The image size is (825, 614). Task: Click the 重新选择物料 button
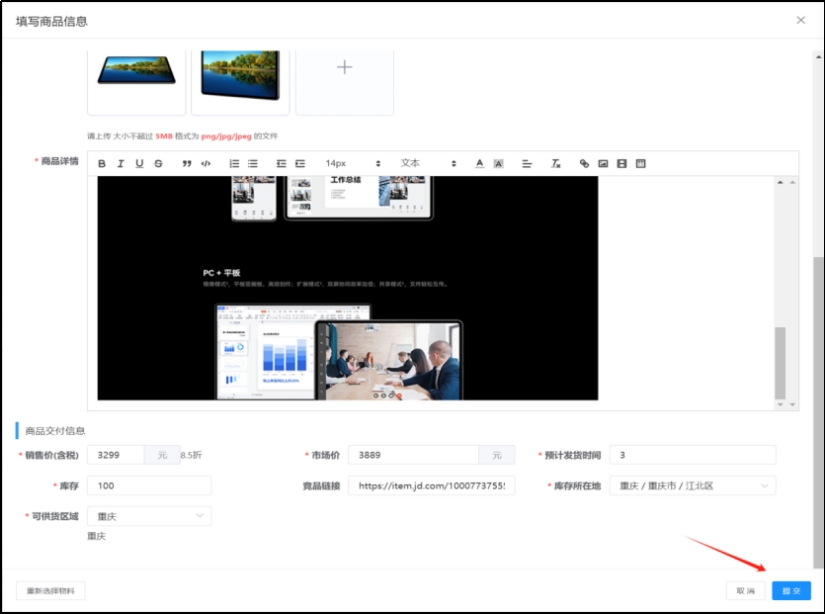pyautogui.click(x=50, y=591)
